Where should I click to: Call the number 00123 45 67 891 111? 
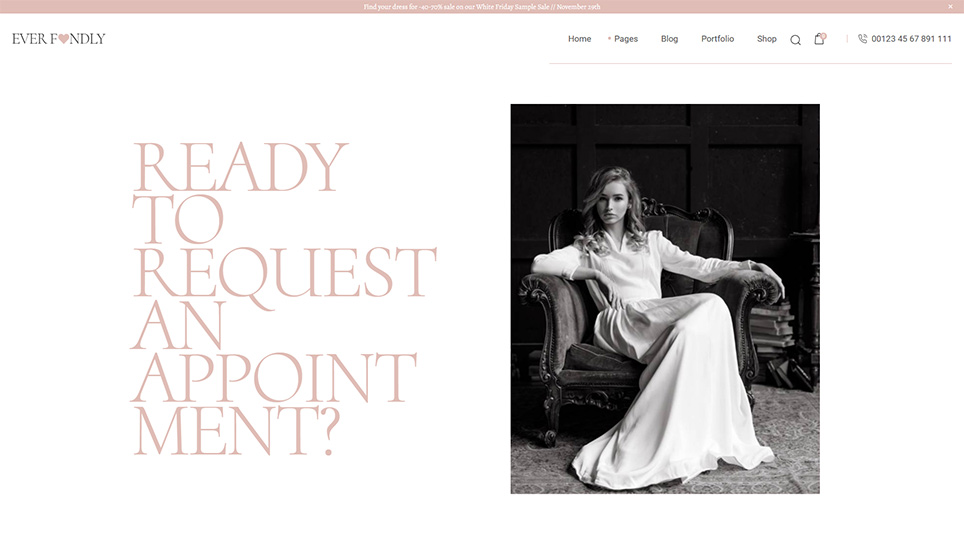tap(911, 39)
